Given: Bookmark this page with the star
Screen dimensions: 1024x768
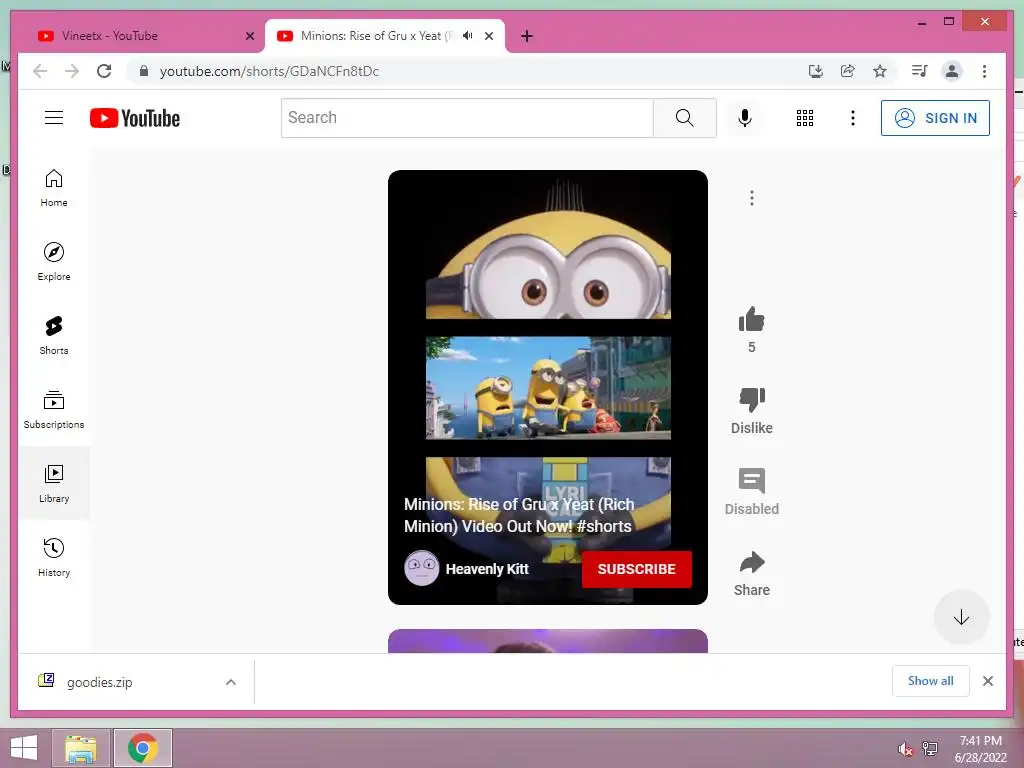Looking at the screenshot, I should tap(880, 71).
